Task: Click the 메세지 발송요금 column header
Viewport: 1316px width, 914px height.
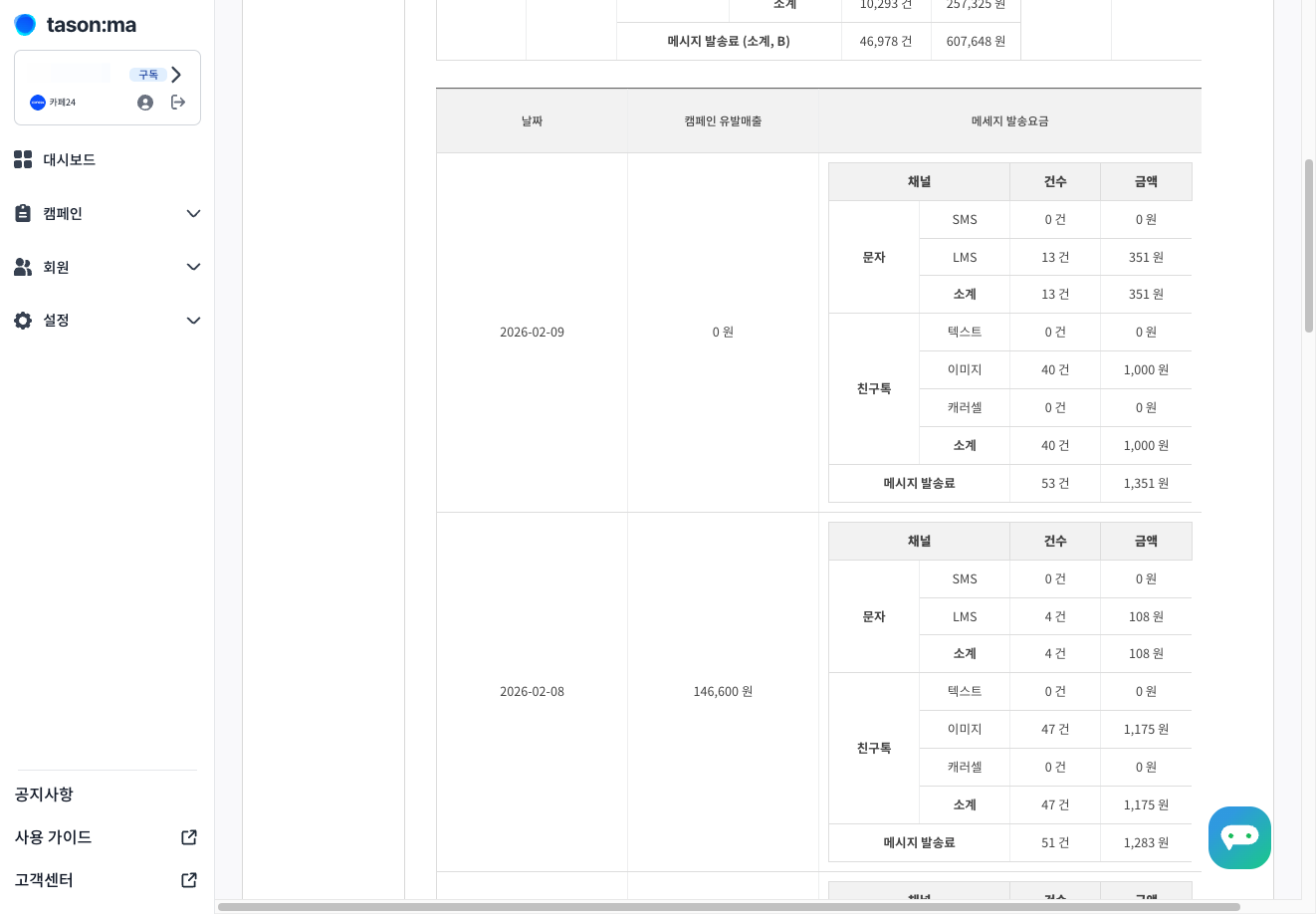Action: pyautogui.click(x=1009, y=120)
